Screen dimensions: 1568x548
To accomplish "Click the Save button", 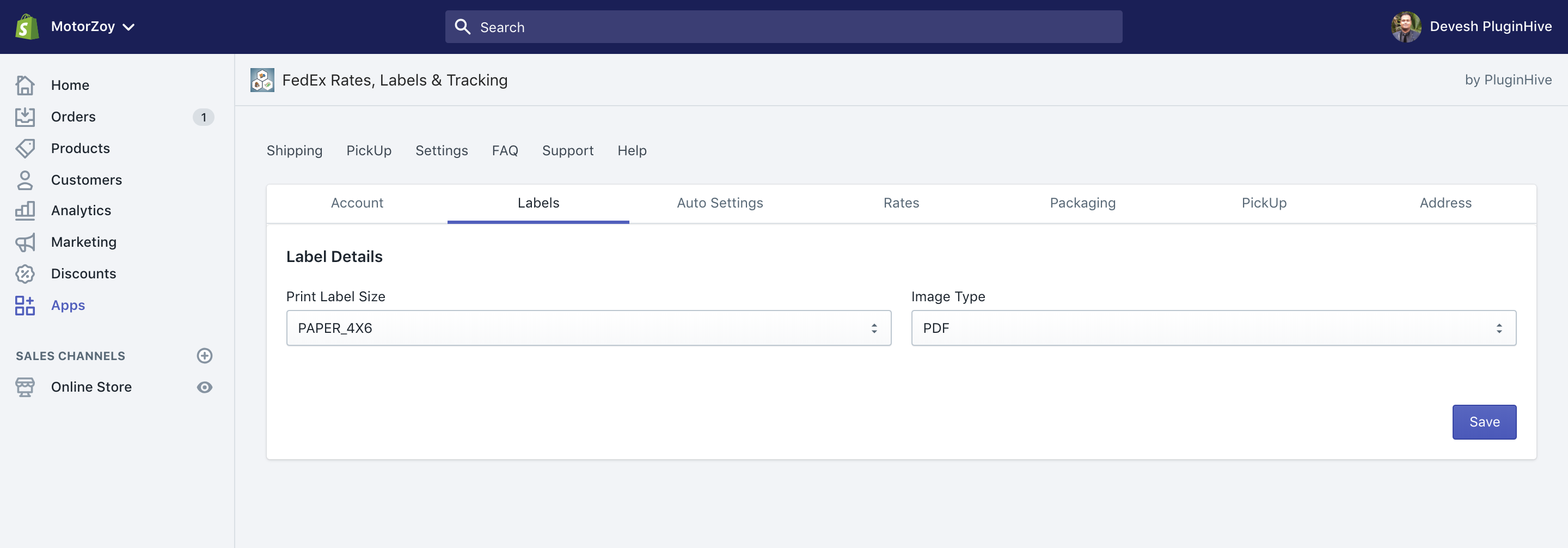I will (x=1484, y=422).
